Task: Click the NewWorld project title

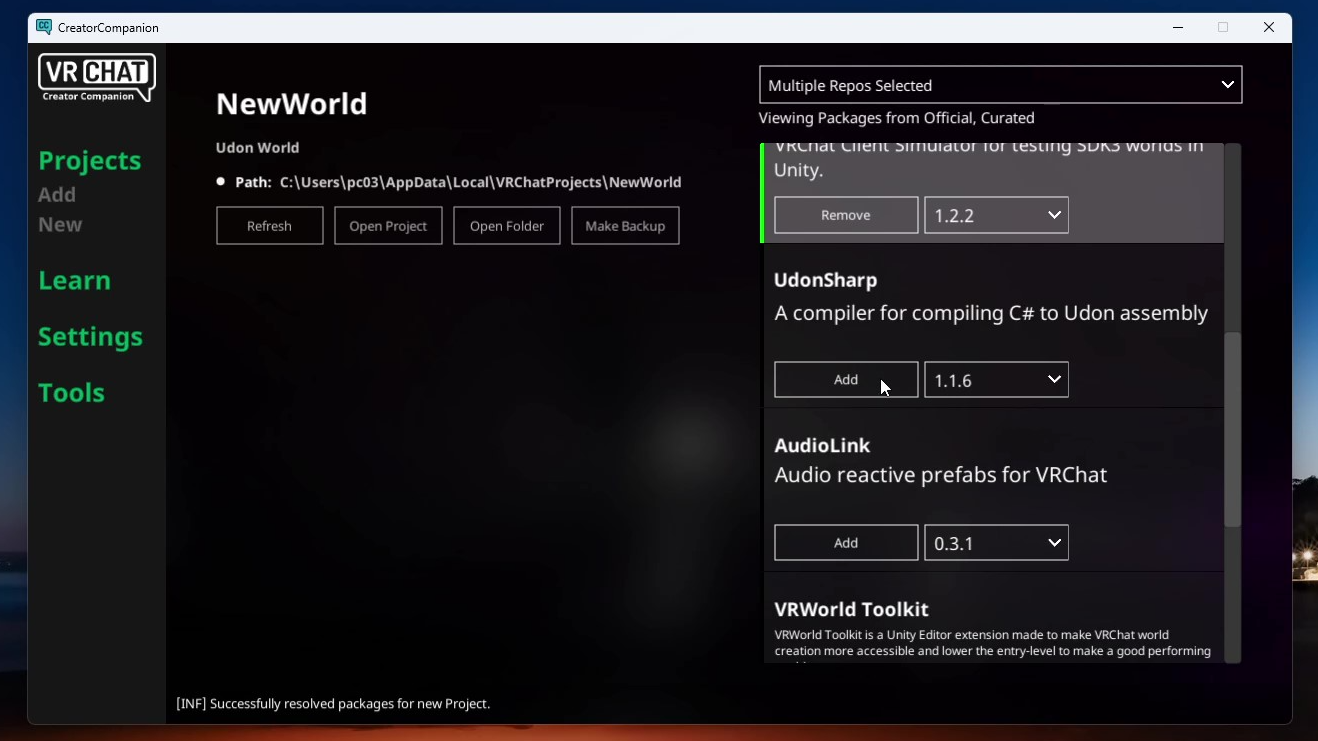Action: pos(292,104)
